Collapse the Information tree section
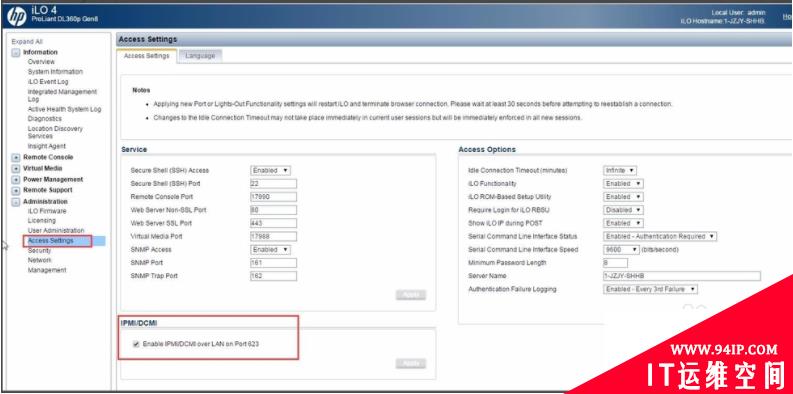 [16, 52]
